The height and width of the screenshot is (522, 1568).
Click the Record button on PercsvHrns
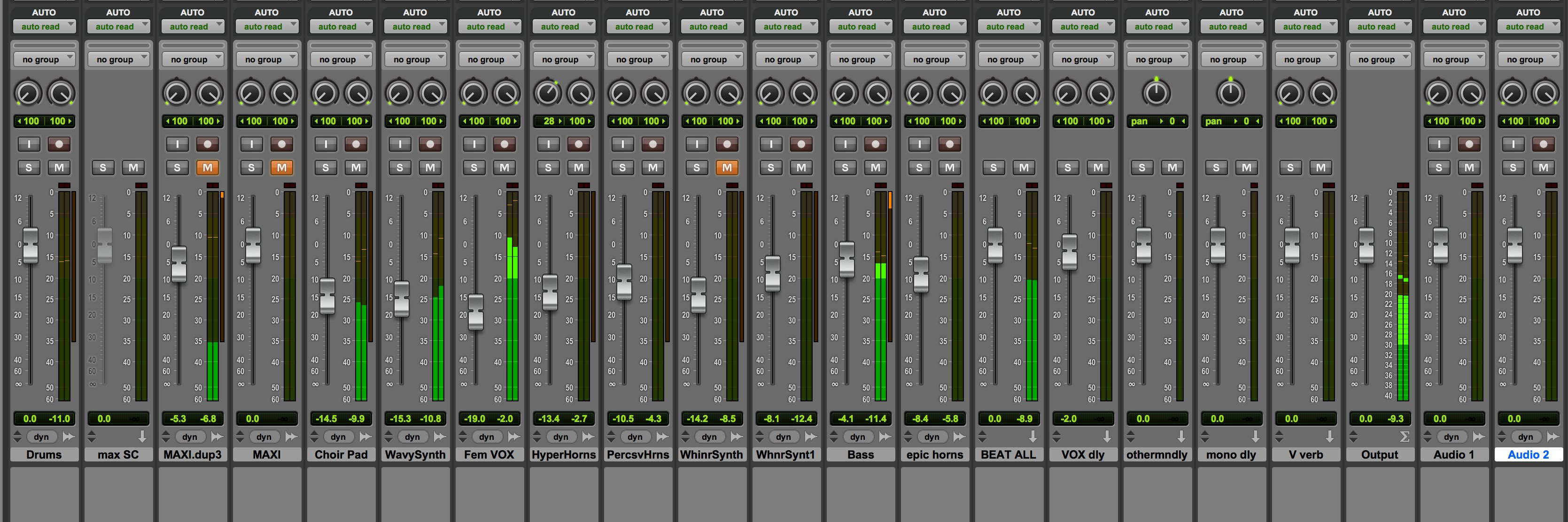652,144
